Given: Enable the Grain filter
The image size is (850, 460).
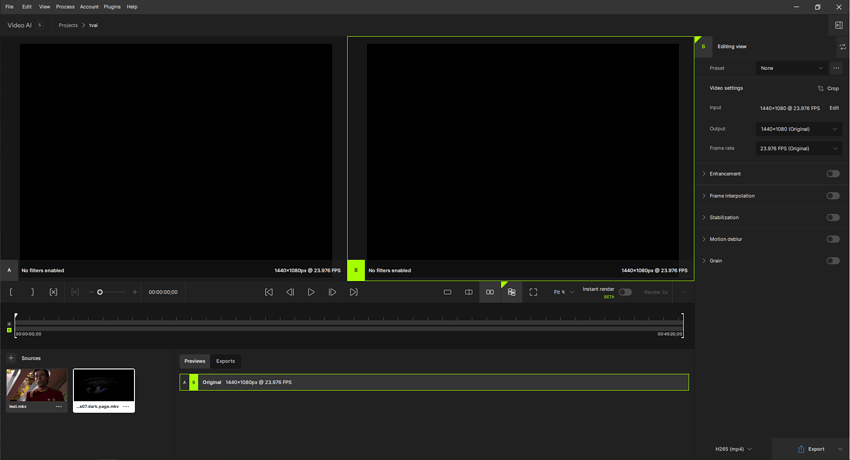Looking at the screenshot, I should (833, 261).
